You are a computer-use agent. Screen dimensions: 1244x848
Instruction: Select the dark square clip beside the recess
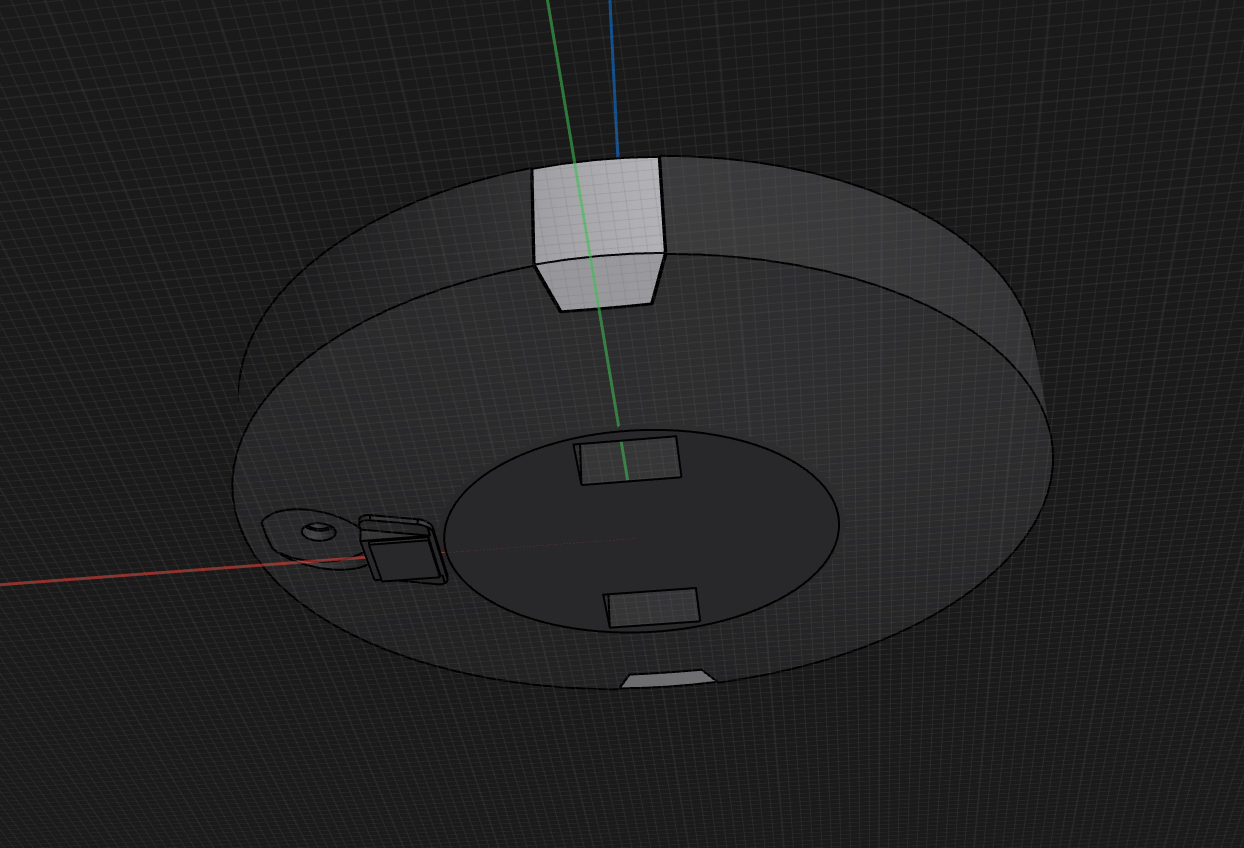403,549
